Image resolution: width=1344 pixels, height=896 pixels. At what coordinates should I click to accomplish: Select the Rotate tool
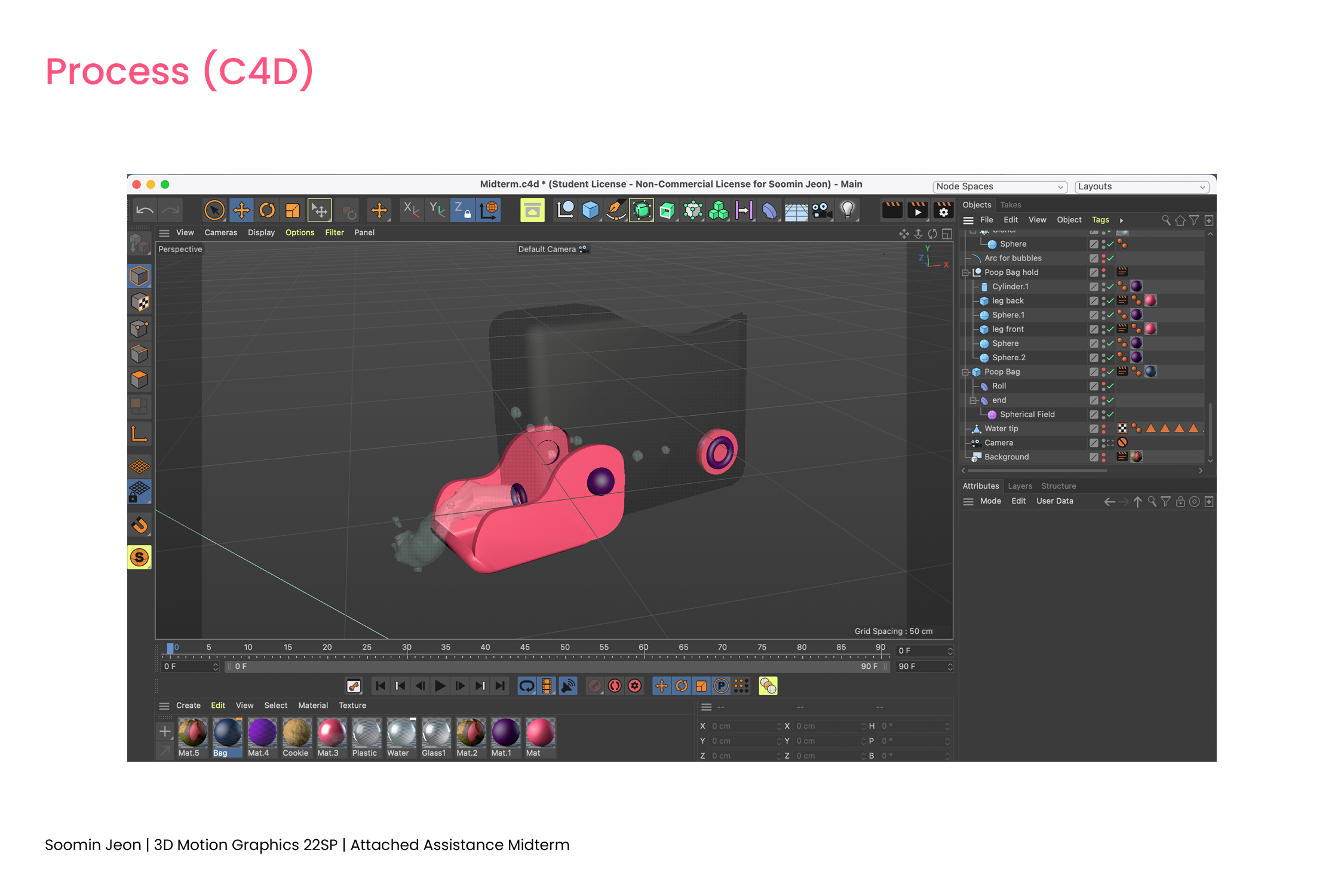(x=267, y=210)
